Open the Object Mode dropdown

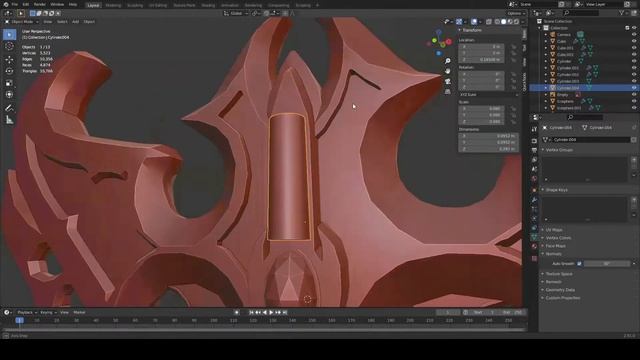pyautogui.click(x=21, y=22)
